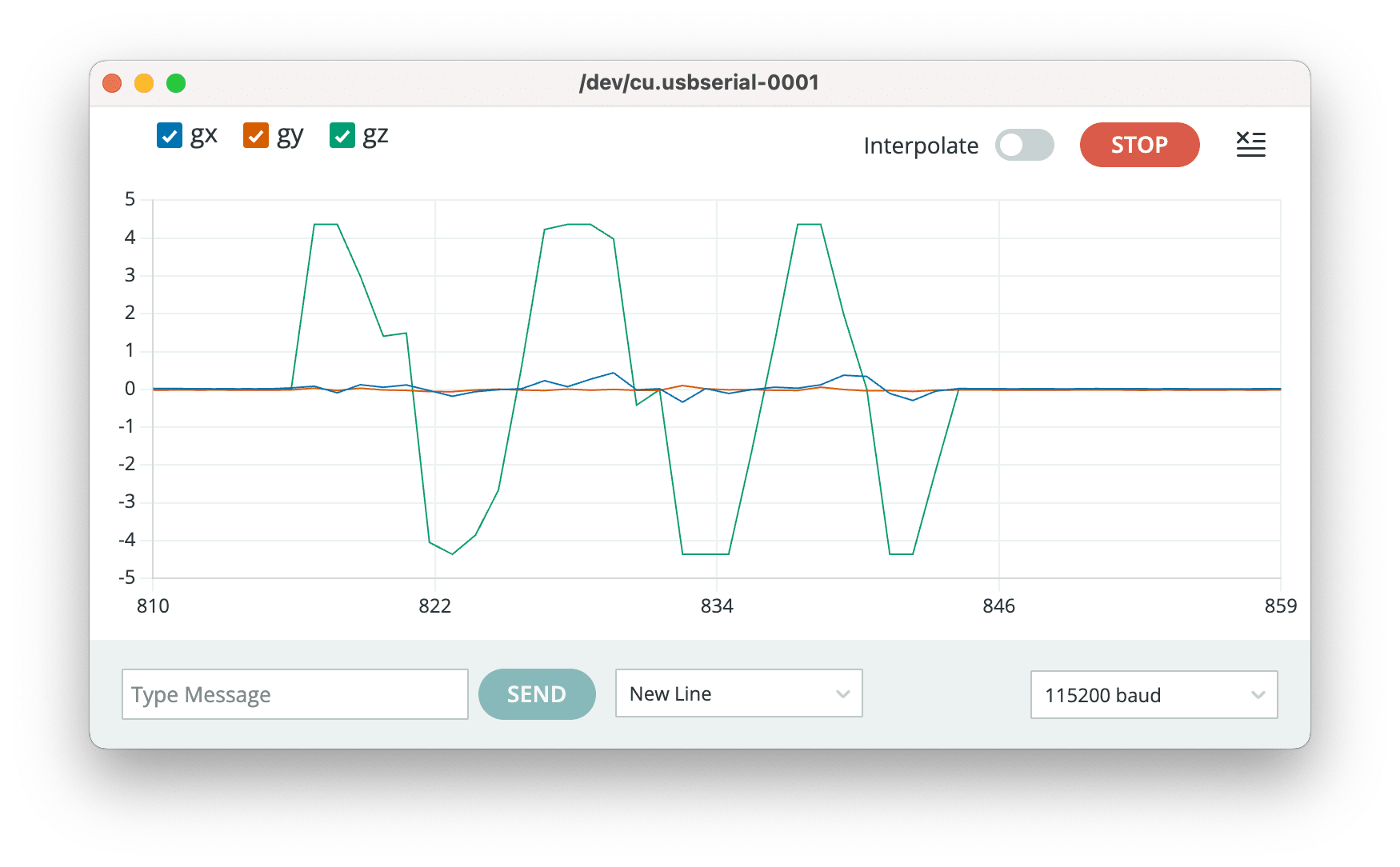Click the -5 y-axis tick label
This screenshot has width=1400, height=867.
click(127, 577)
